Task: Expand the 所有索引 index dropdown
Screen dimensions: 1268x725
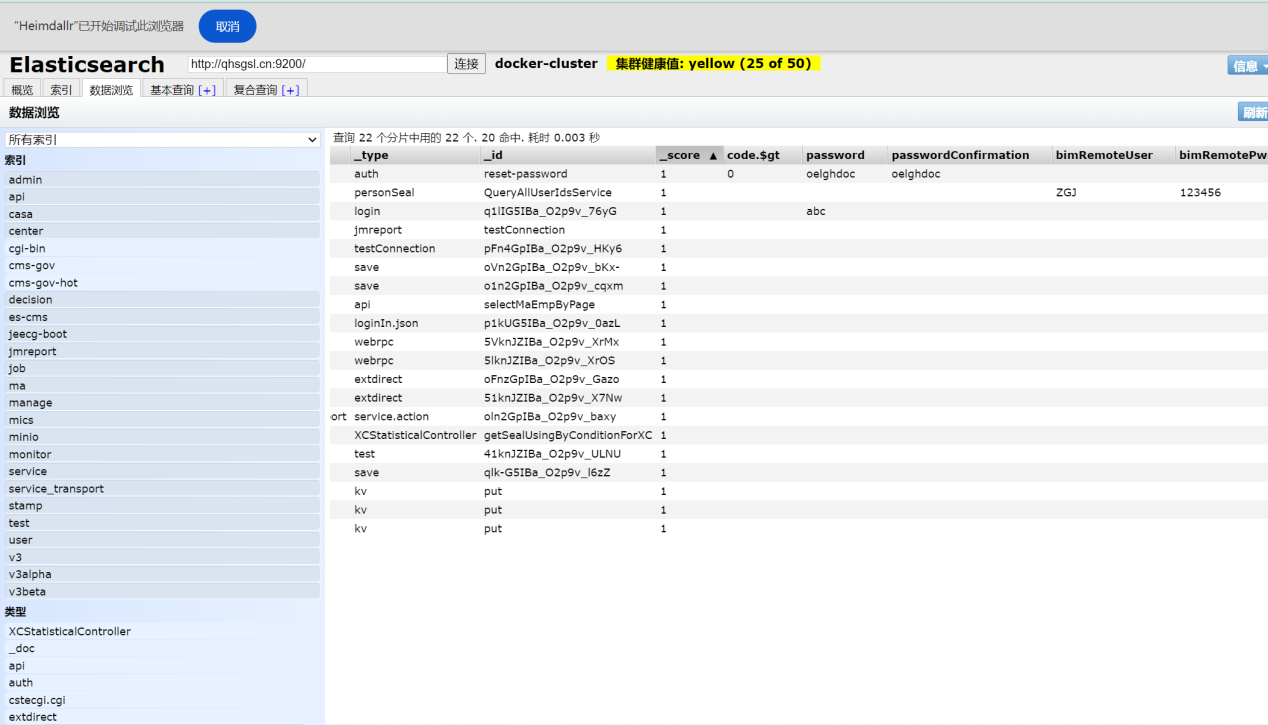Action: tap(162, 140)
